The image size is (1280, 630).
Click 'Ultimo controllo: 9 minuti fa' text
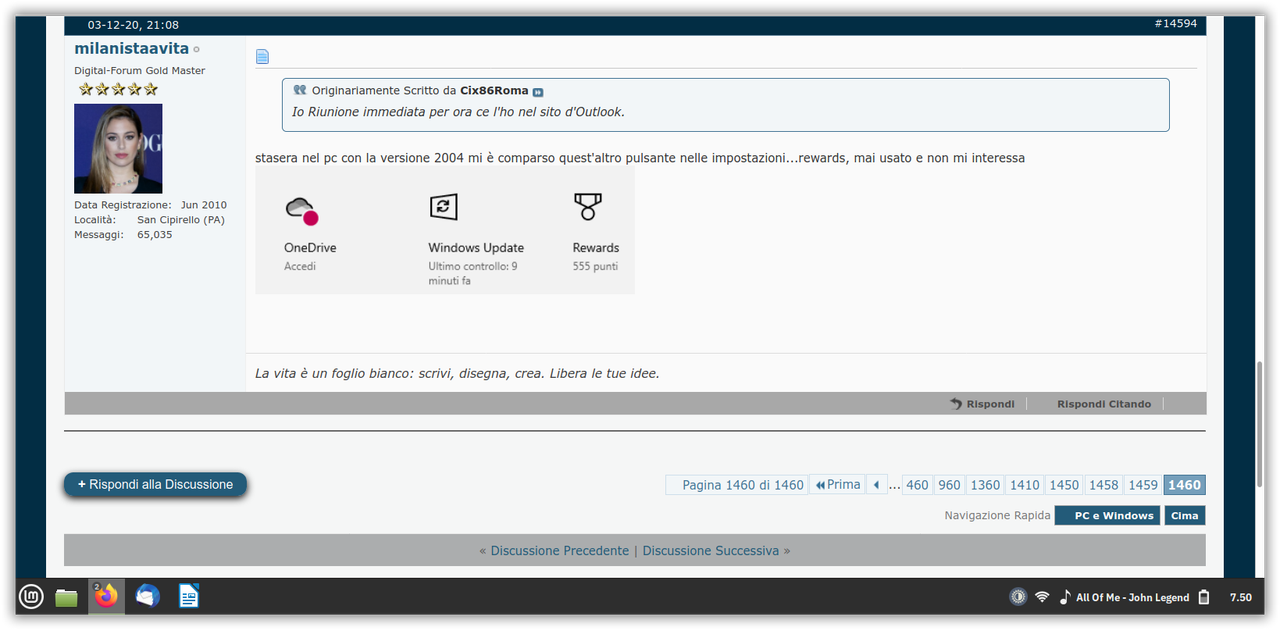[473, 274]
